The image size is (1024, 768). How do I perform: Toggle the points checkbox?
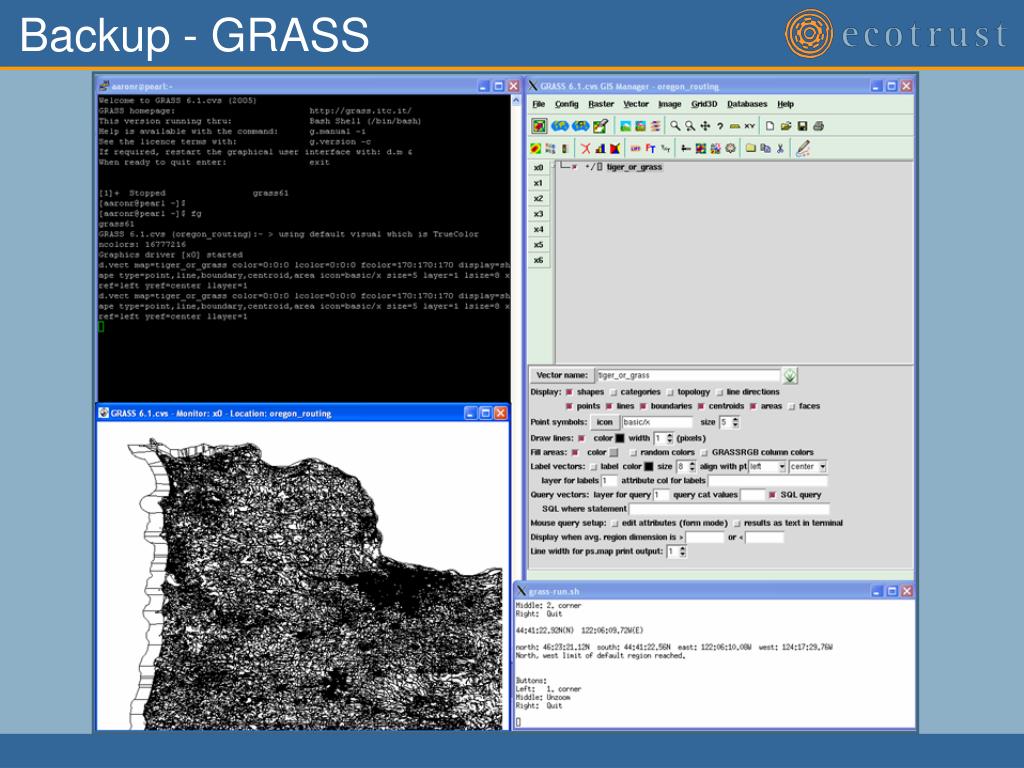click(569, 406)
